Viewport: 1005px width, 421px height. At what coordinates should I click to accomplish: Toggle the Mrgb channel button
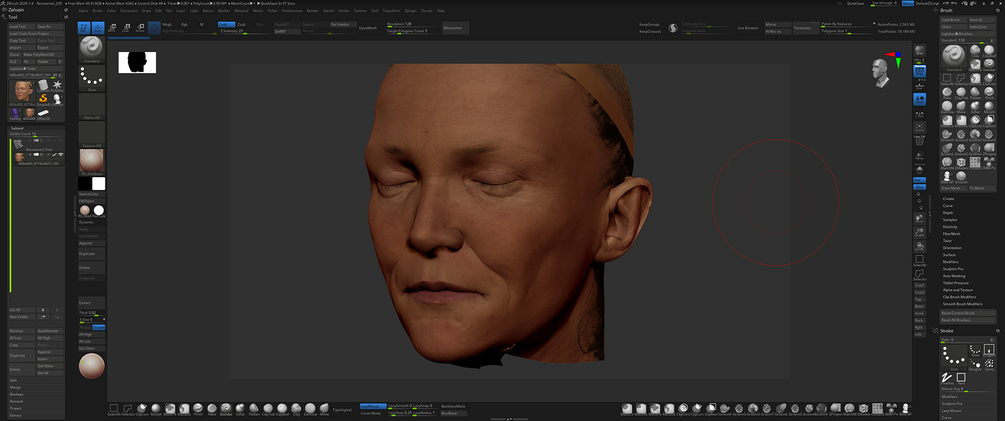click(x=167, y=24)
